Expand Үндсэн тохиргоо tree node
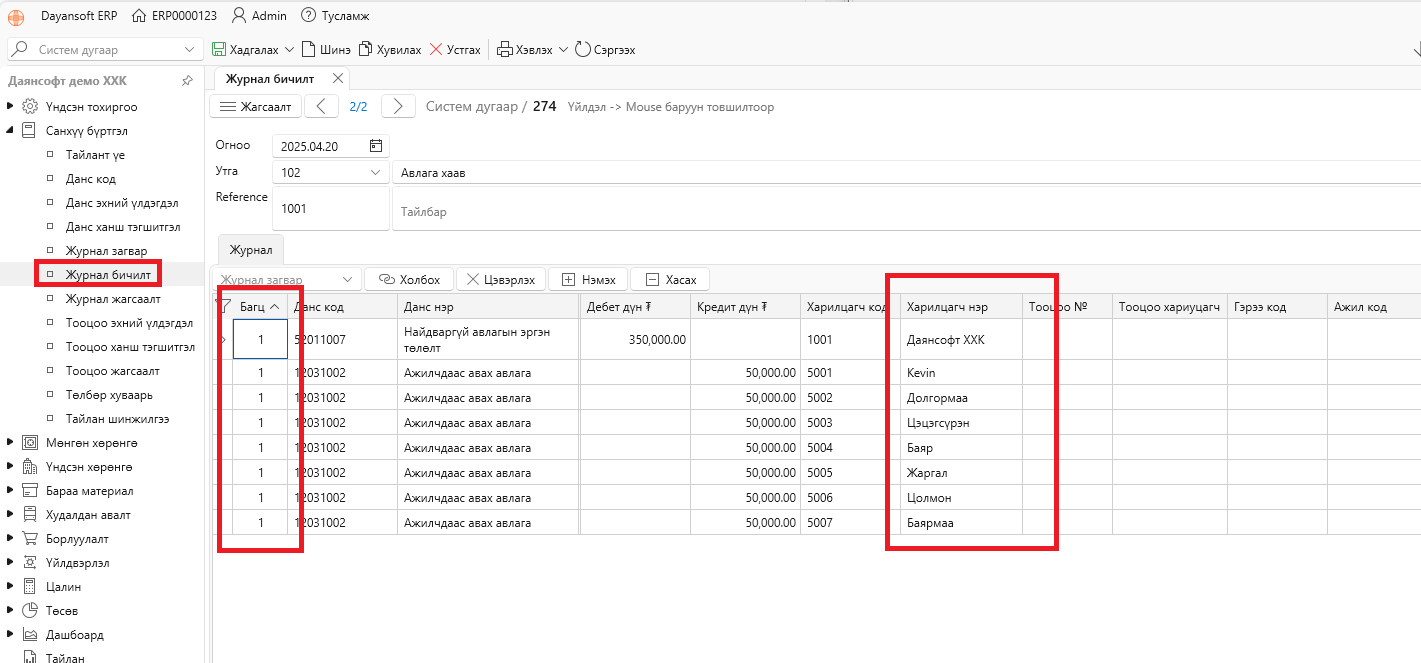 [11, 106]
